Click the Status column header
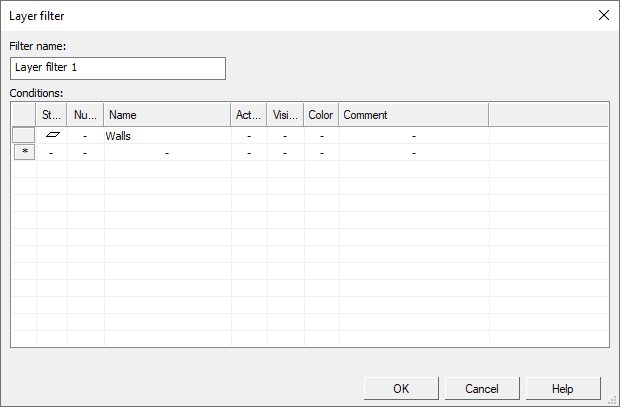The width and height of the screenshot is (620, 407). click(x=52, y=115)
